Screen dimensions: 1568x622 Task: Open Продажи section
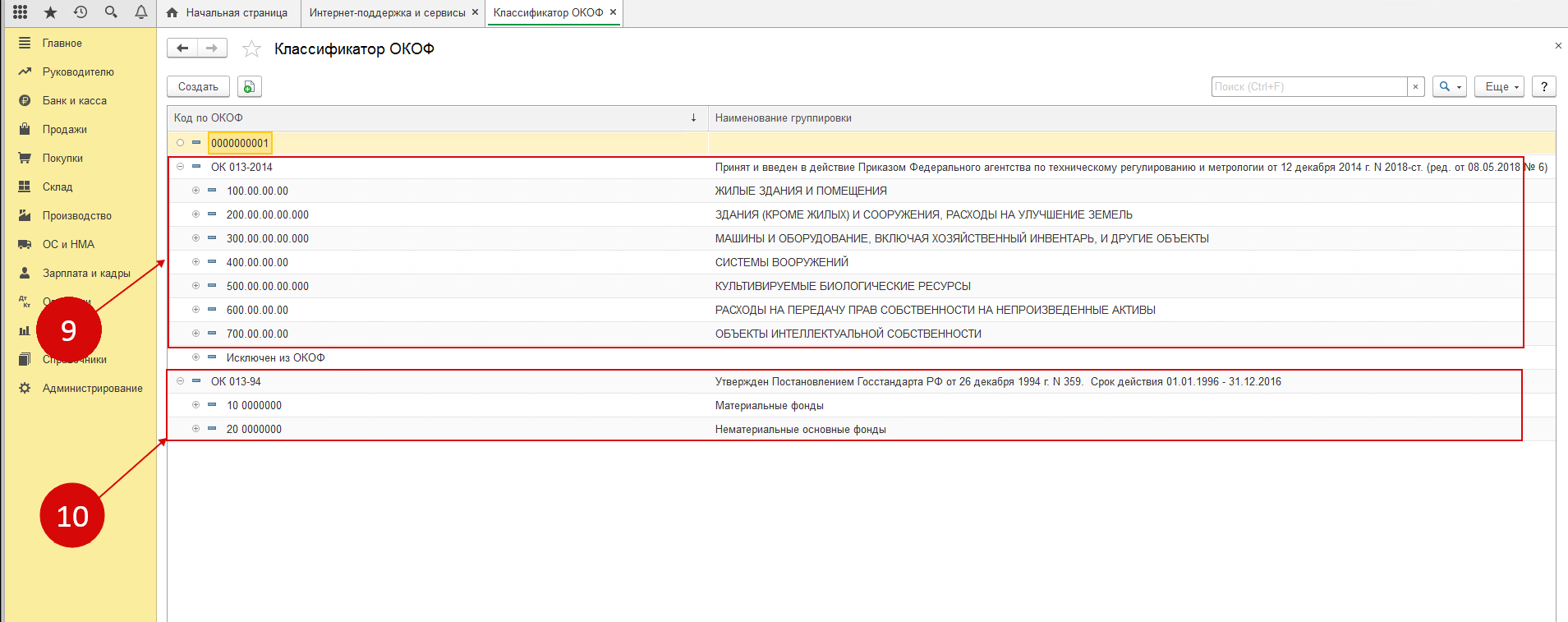(x=65, y=129)
